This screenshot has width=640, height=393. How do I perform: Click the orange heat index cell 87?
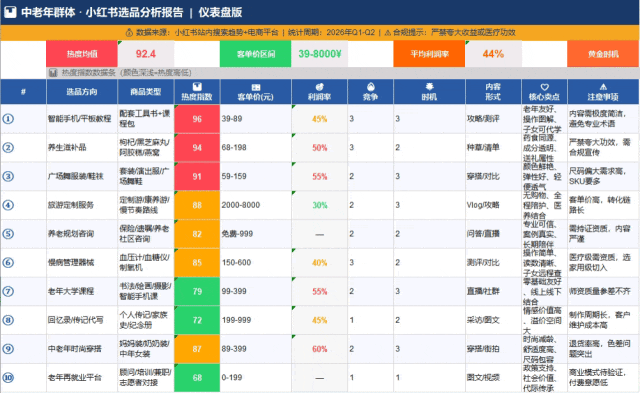click(x=197, y=349)
